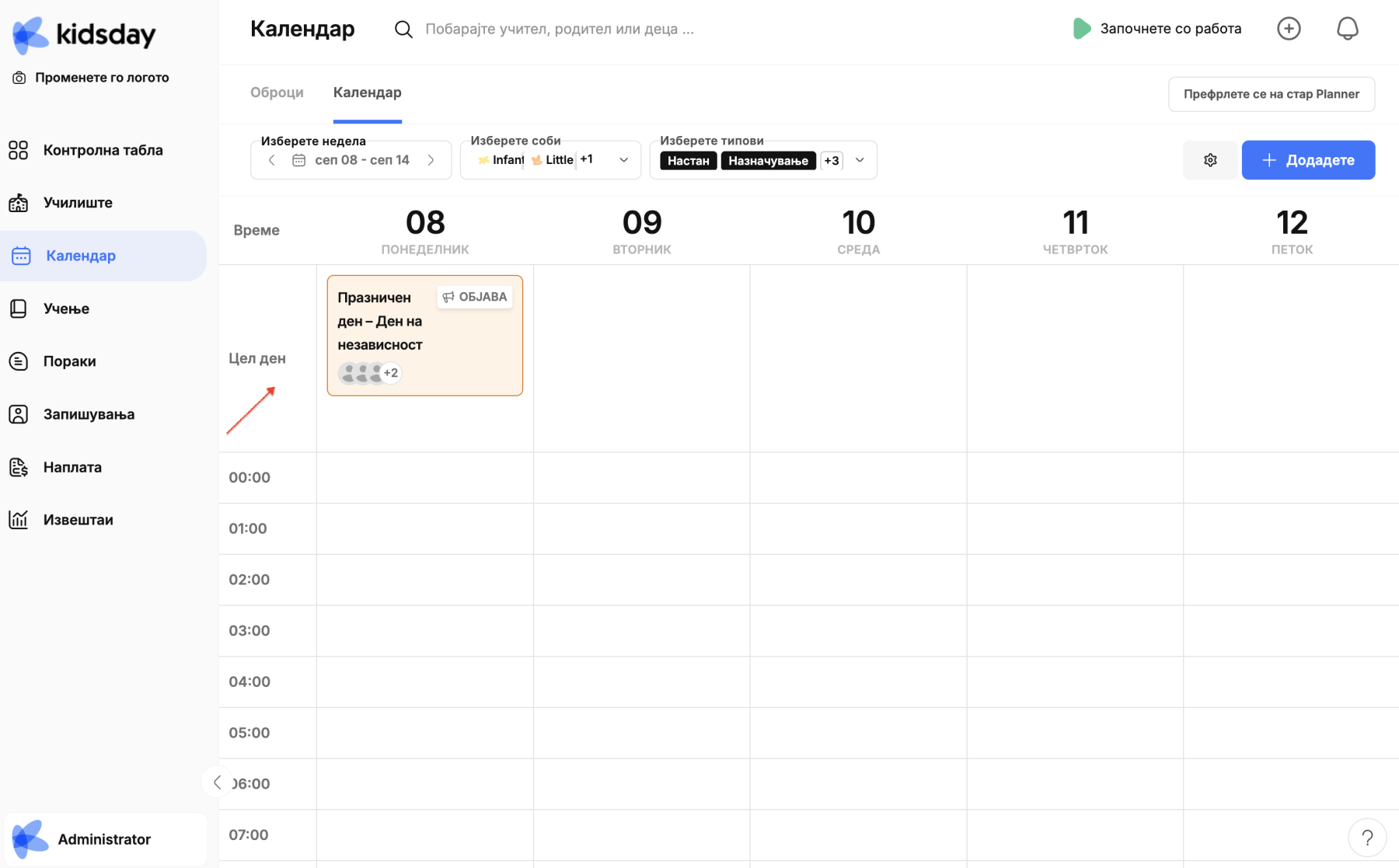Click the plus circle icon in header
The image size is (1399, 868).
[x=1289, y=29]
